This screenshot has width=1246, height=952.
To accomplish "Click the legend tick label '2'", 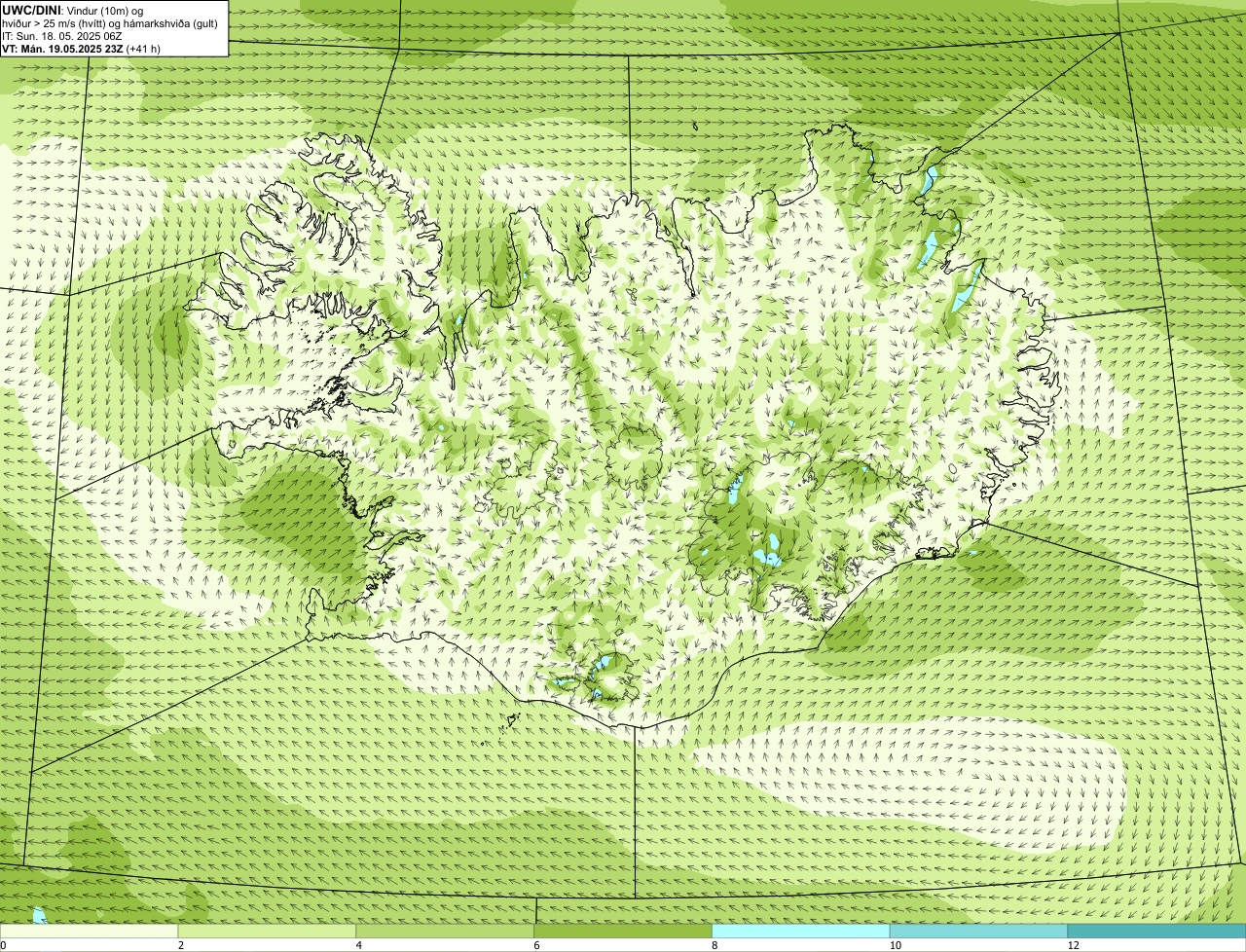I will click(x=181, y=945).
